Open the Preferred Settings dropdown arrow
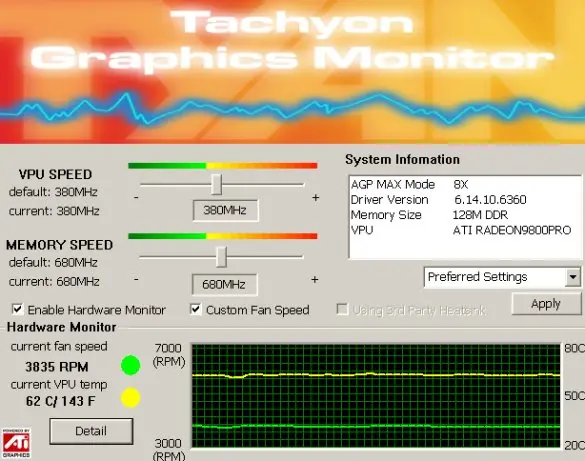This screenshot has height=461, width=585. pyautogui.click(x=573, y=277)
